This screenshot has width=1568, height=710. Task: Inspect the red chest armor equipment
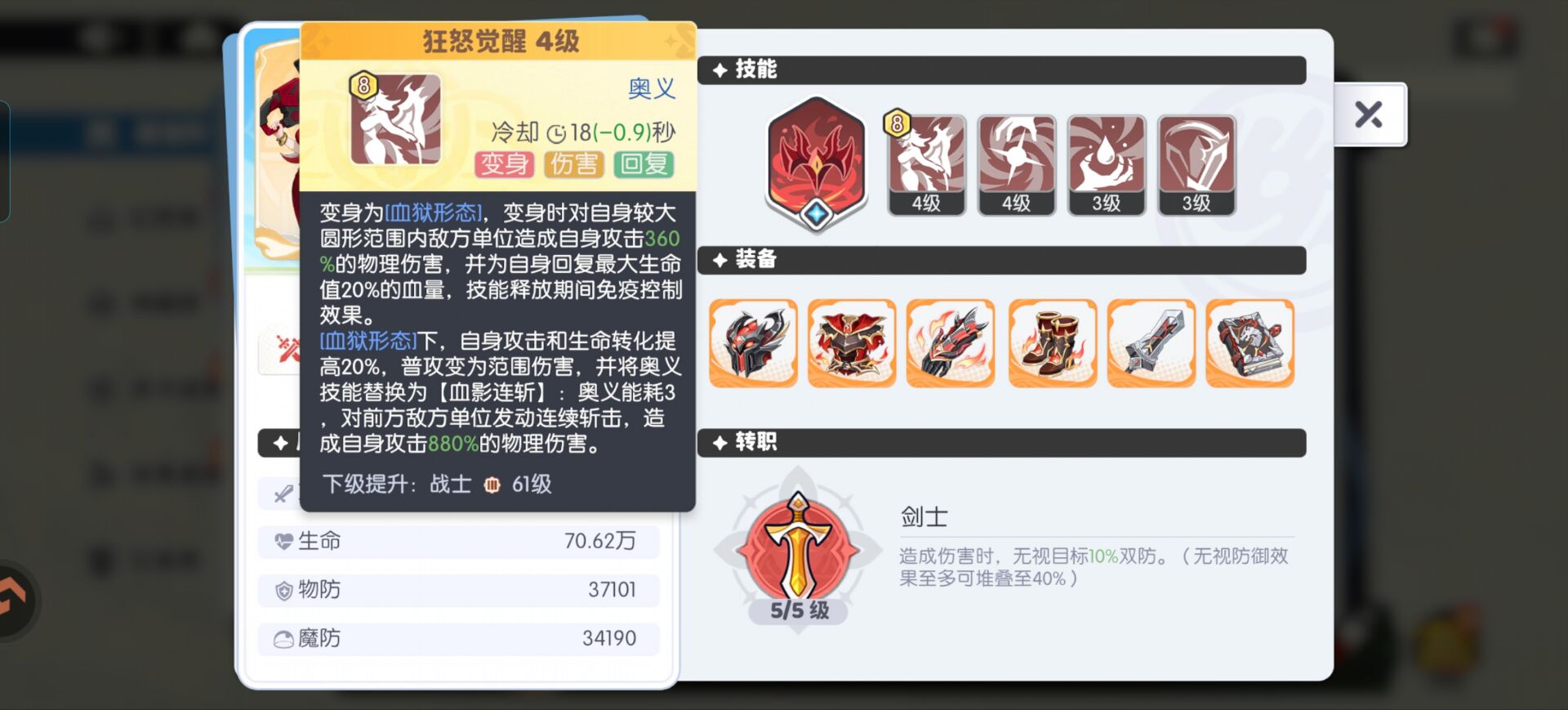click(852, 342)
